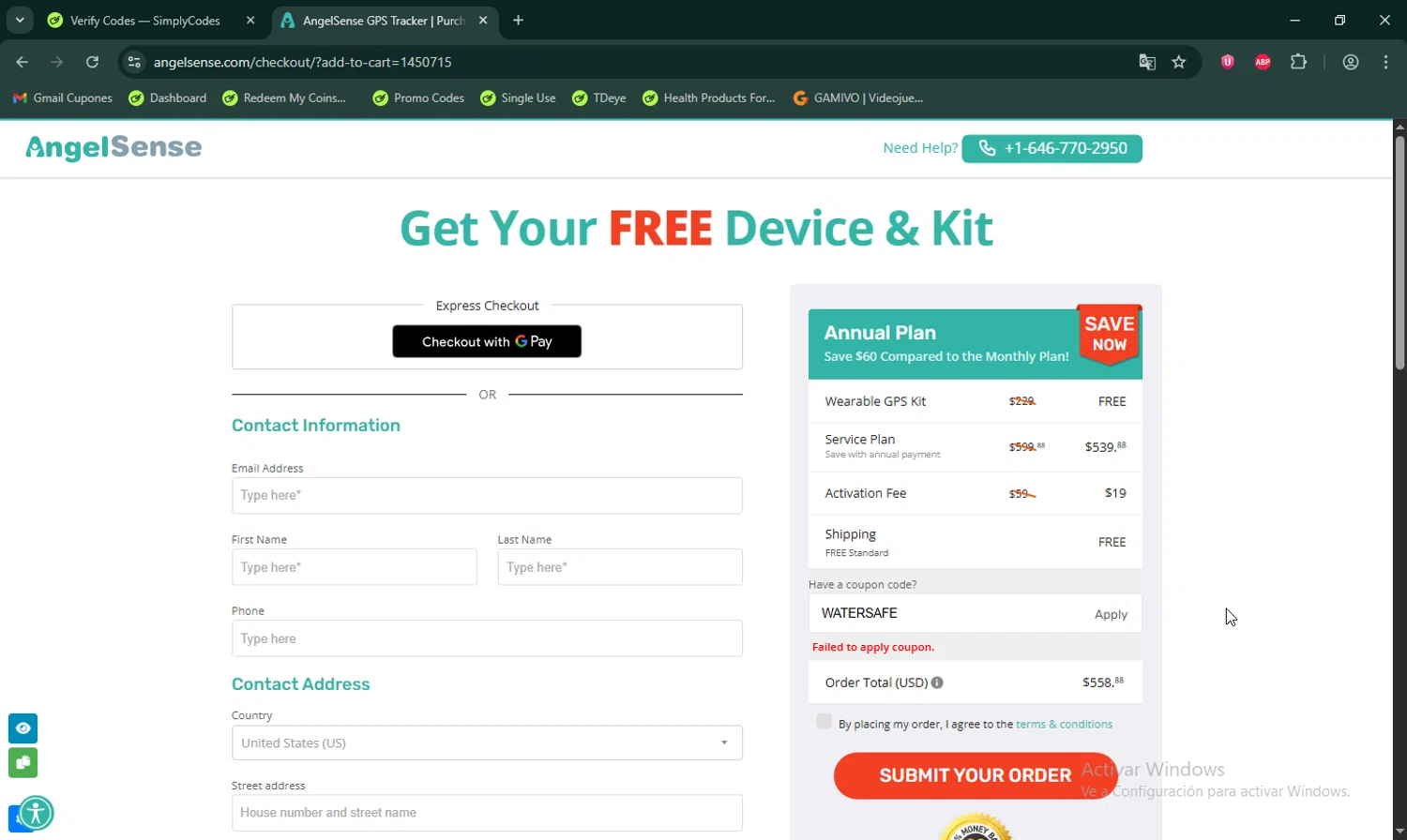Focus the Phone field
Viewport: 1407px width, 840px height.
point(487,638)
